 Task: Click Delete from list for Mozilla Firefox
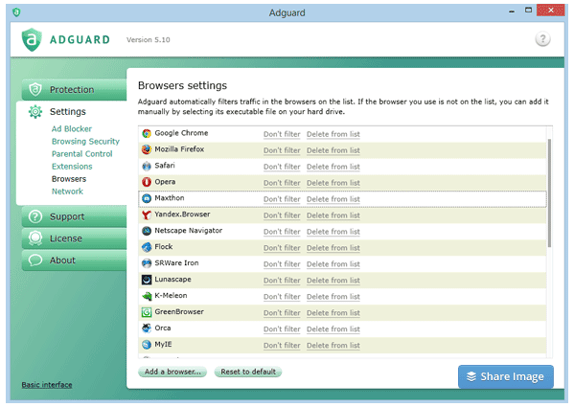coord(333,150)
